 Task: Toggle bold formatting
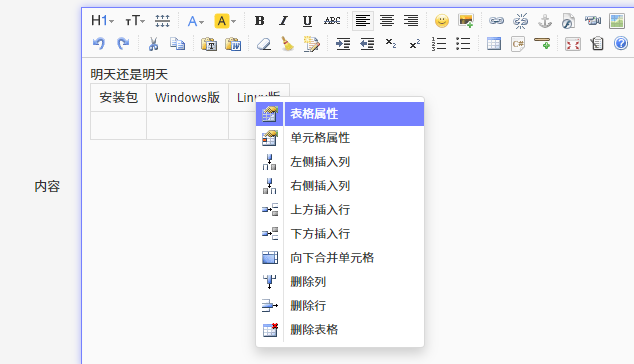(260, 21)
